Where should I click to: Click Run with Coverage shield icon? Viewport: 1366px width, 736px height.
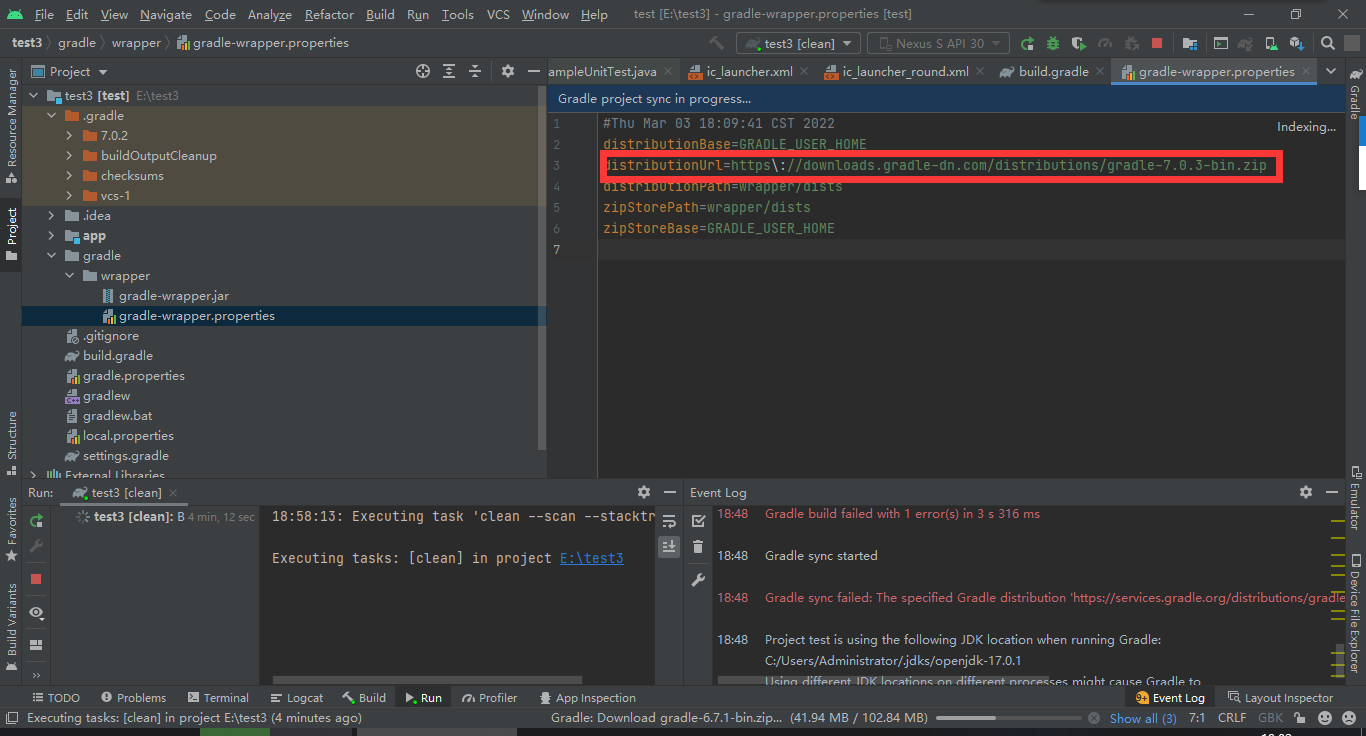[1079, 43]
